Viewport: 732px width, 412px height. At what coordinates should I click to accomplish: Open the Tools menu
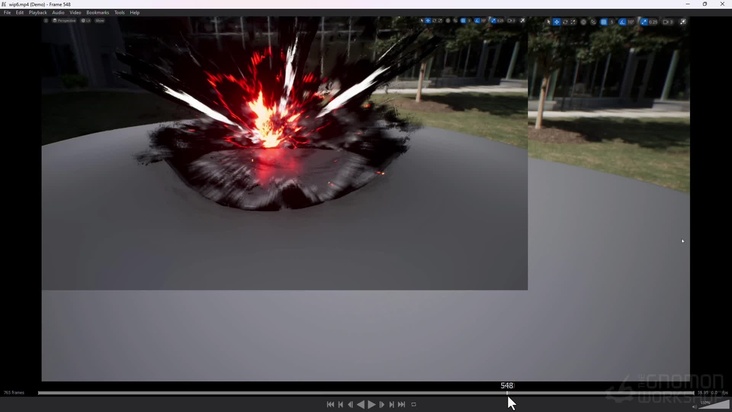120,13
